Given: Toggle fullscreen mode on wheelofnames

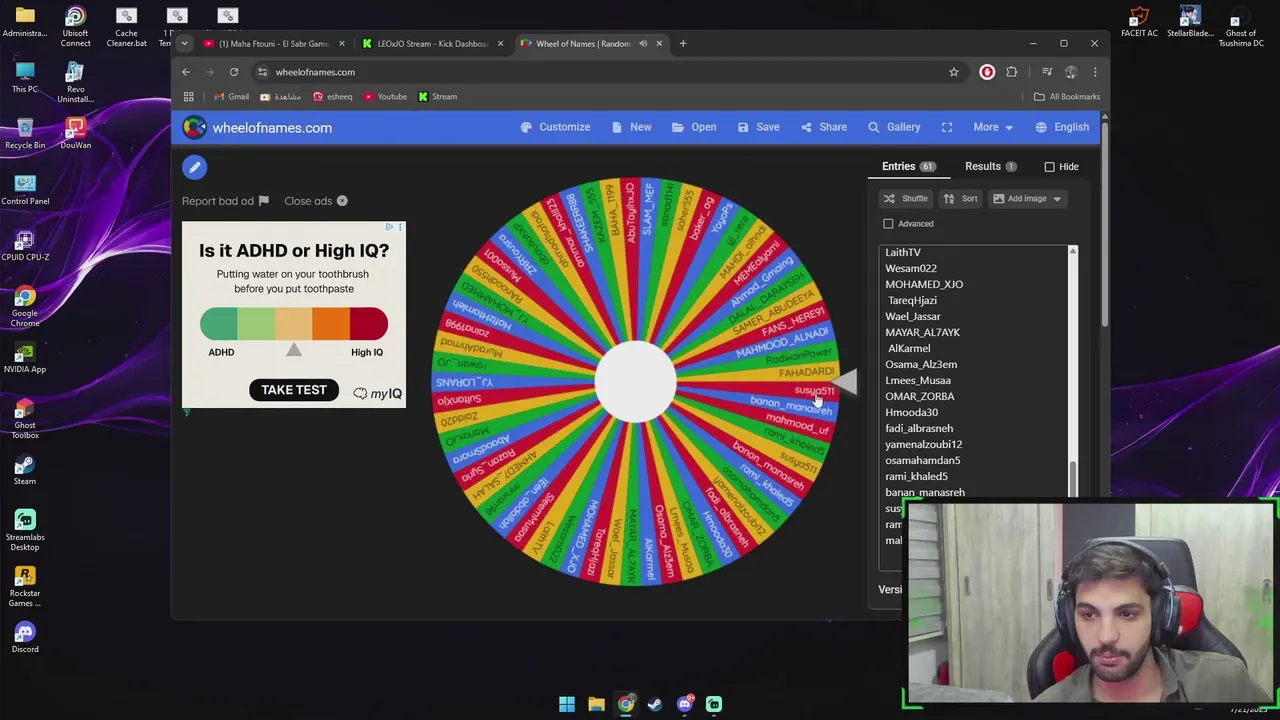Looking at the screenshot, I should [x=947, y=127].
